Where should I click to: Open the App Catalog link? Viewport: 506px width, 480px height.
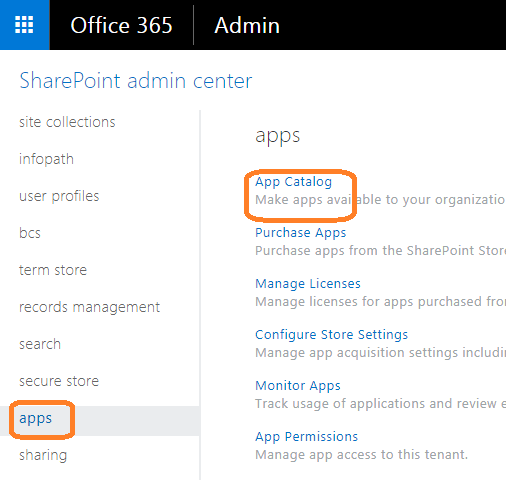(294, 182)
